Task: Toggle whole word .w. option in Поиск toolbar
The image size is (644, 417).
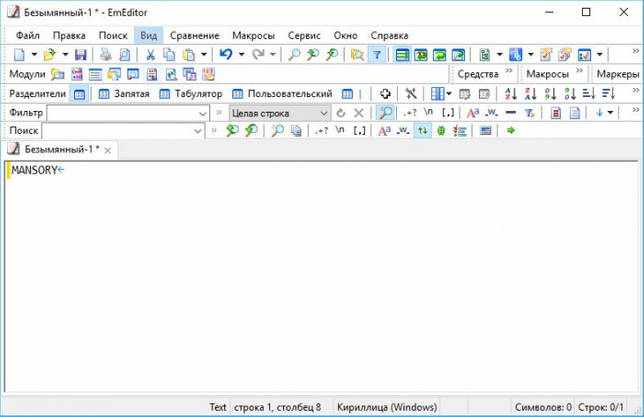Action: (x=402, y=131)
